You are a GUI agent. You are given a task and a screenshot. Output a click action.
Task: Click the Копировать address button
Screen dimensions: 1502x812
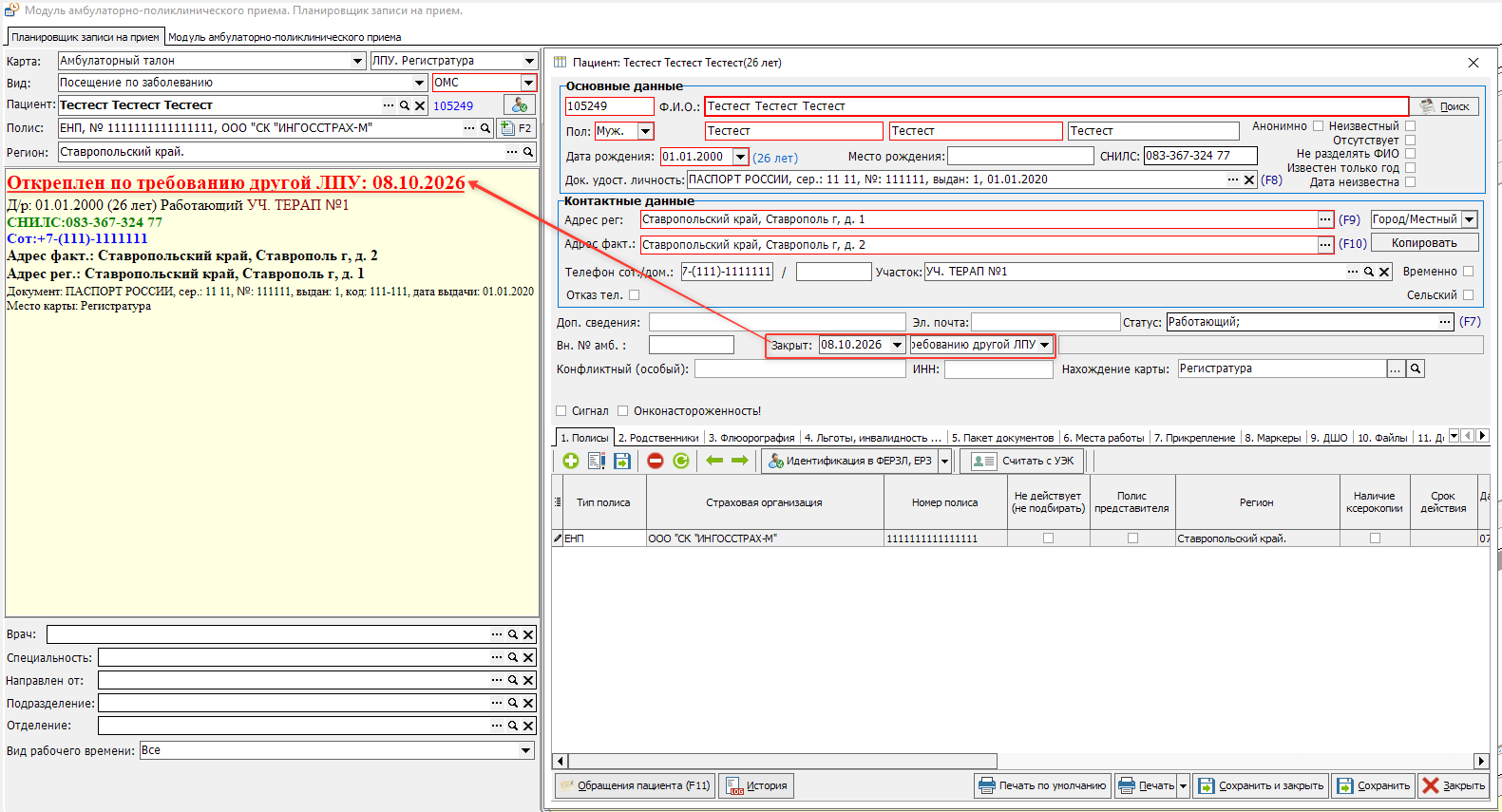[x=1424, y=243]
